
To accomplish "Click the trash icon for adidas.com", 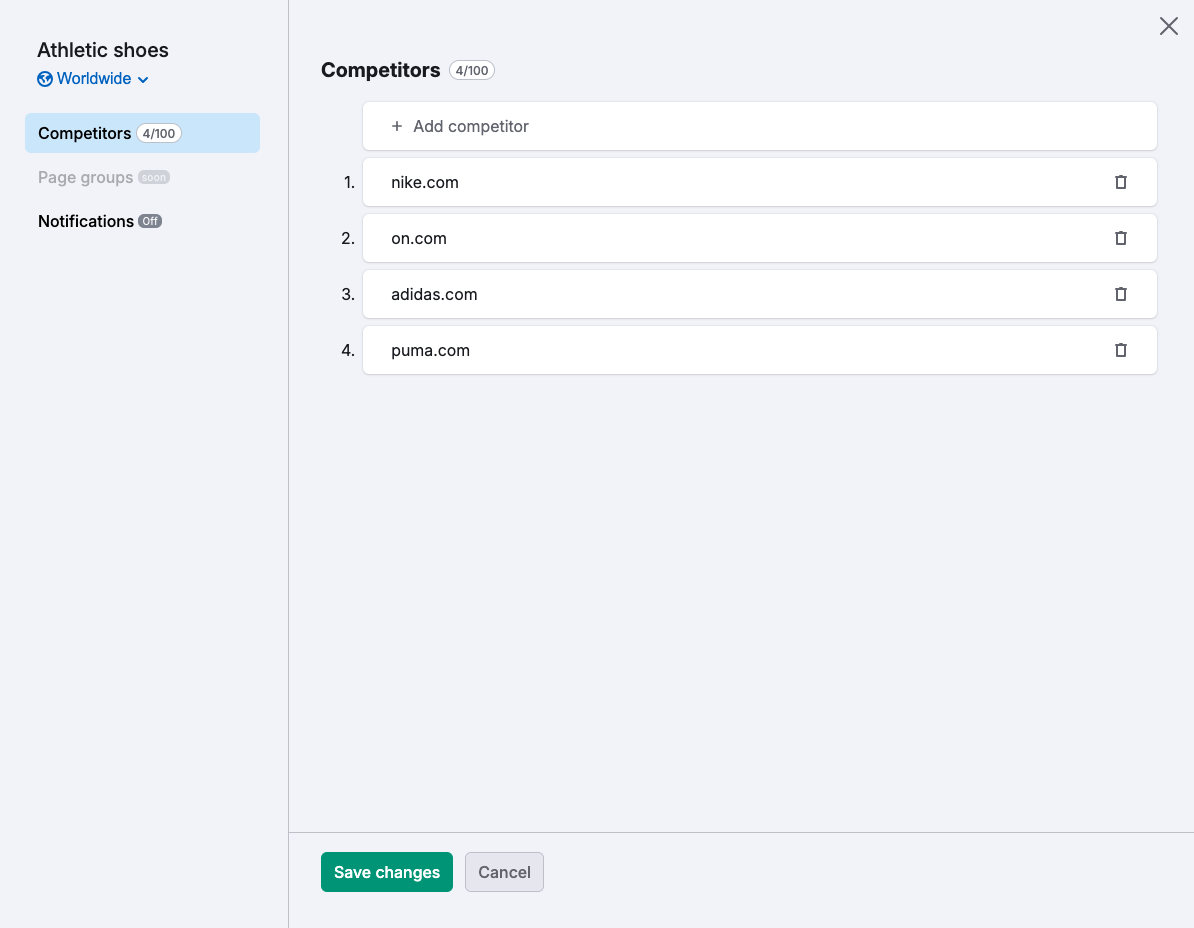I will click(x=1120, y=294).
